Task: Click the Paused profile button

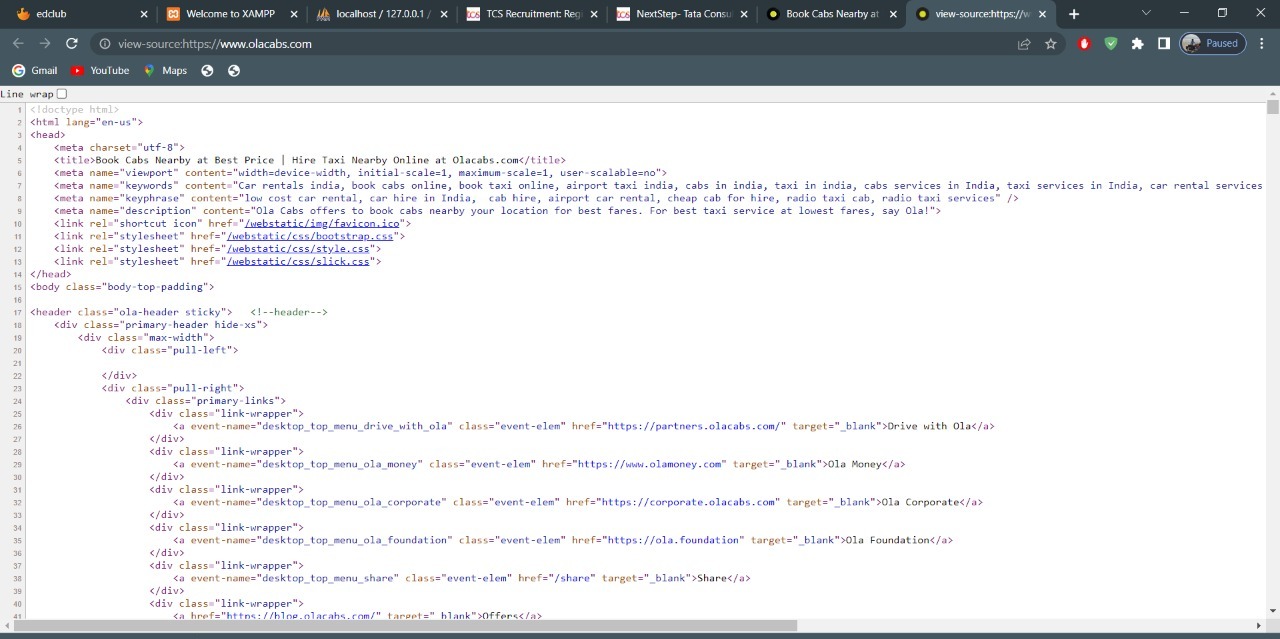Action: coord(1213,44)
